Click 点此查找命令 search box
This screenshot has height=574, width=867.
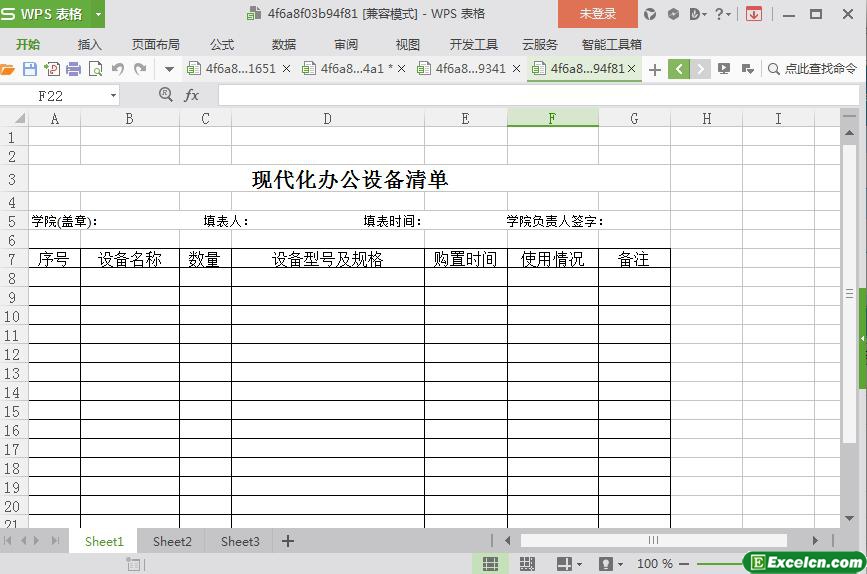point(813,69)
